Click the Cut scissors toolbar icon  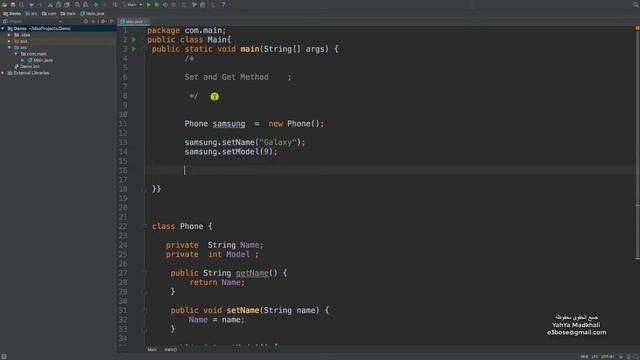pyautogui.click(x=50, y=4)
